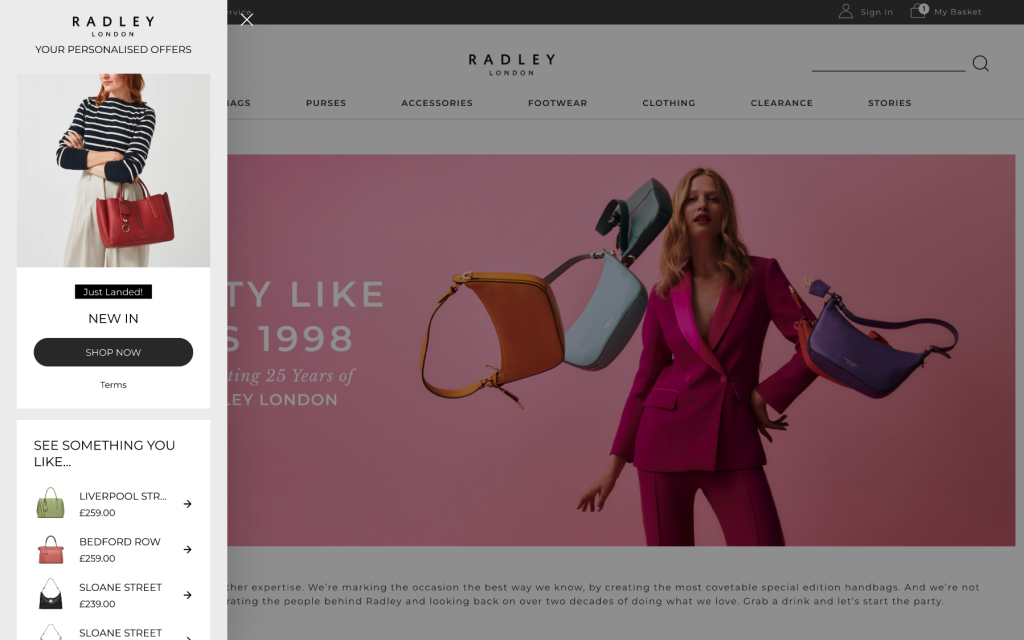Image resolution: width=1024 pixels, height=640 pixels.
Task: Open the Sign In user icon
Action: pyautogui.click(x=846, y=11)
